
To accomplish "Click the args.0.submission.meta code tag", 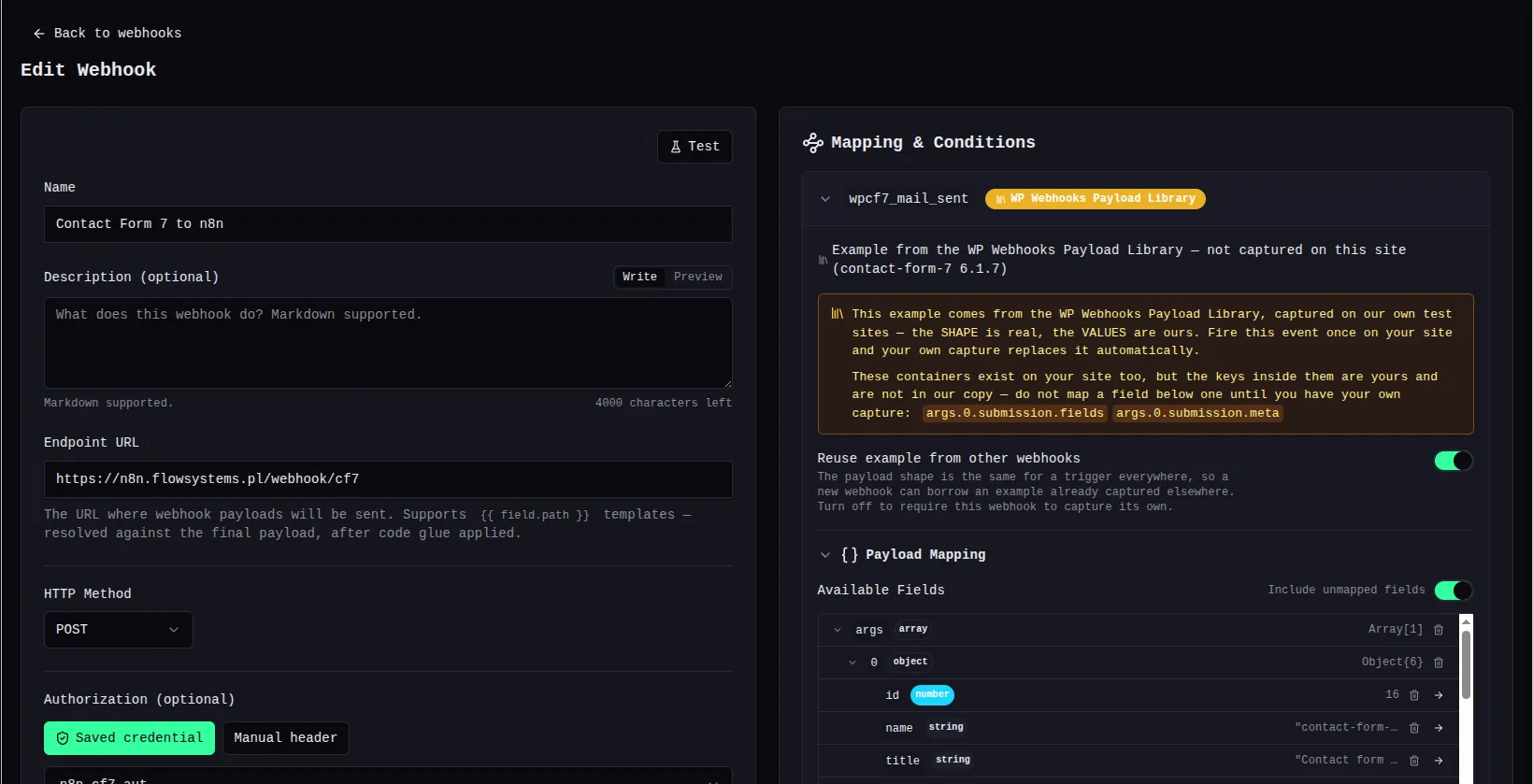I will (1197, 413).
